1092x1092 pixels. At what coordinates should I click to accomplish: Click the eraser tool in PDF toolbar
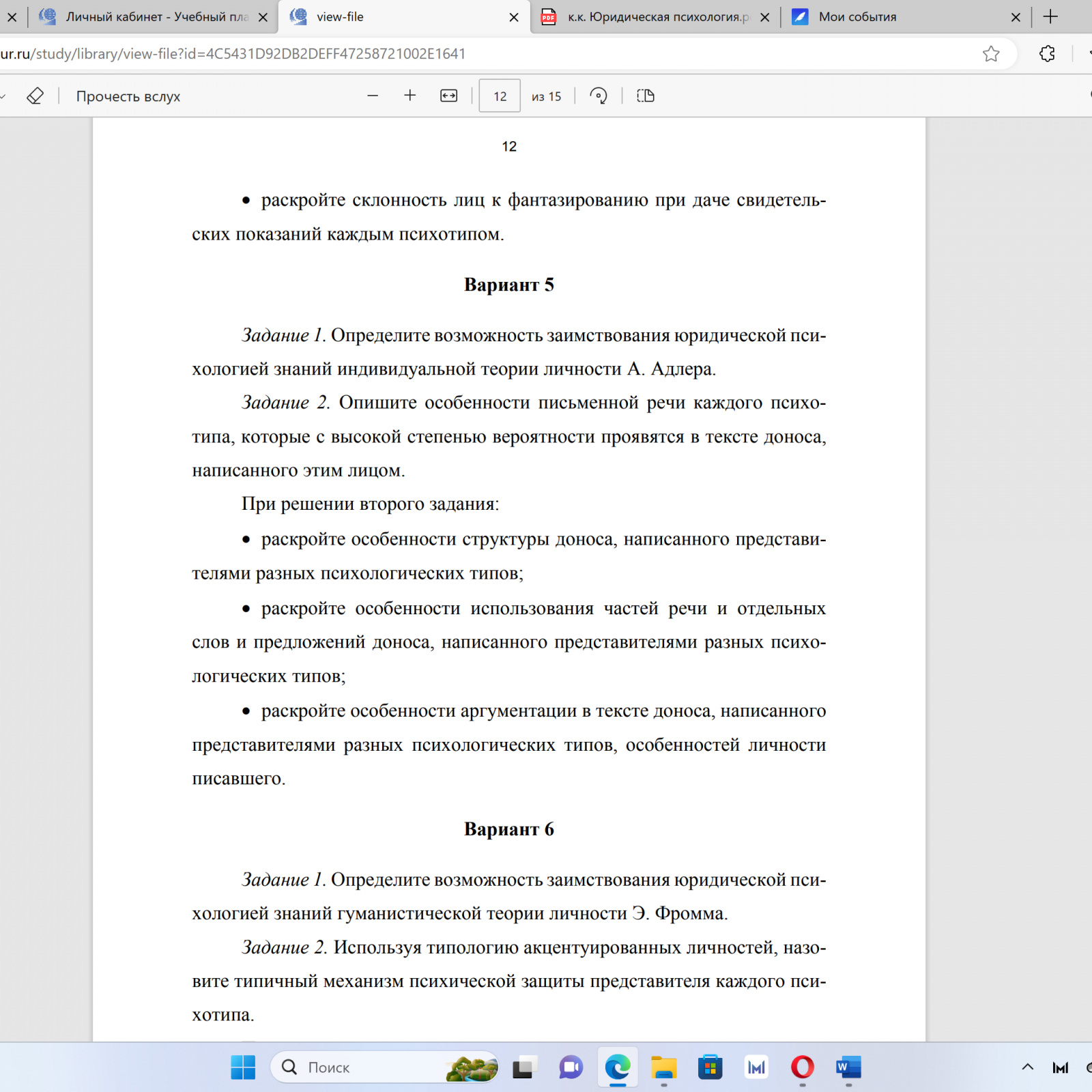pos(35,96)
